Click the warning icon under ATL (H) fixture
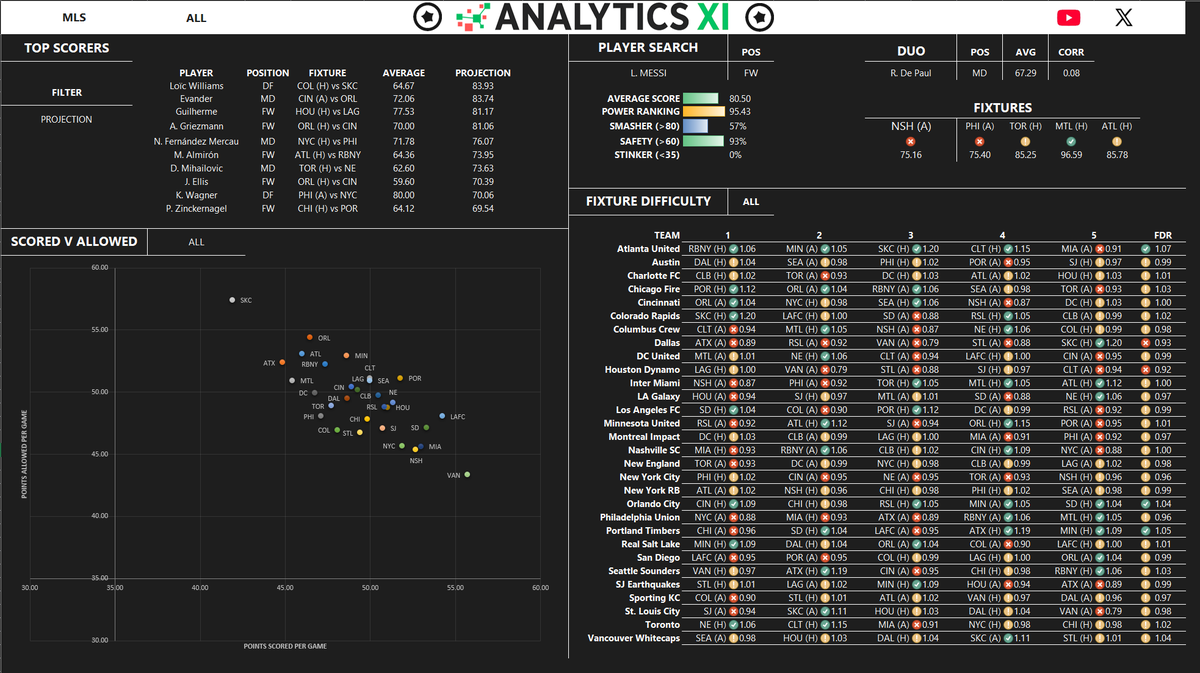The width and height of the screenshot is (1200, 673). tap(1117, 141)
